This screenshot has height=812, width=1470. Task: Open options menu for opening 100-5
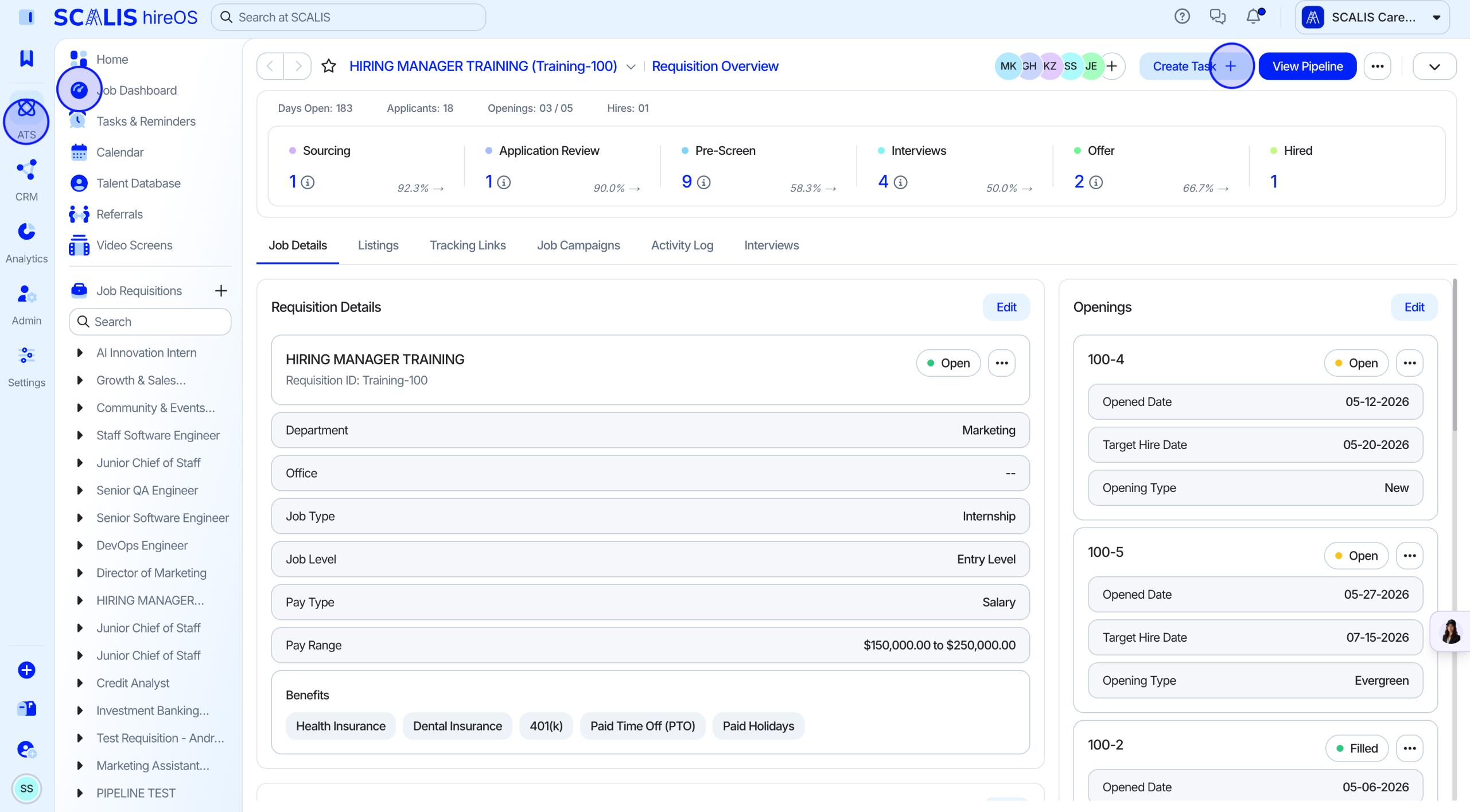tap(1410, 556)
